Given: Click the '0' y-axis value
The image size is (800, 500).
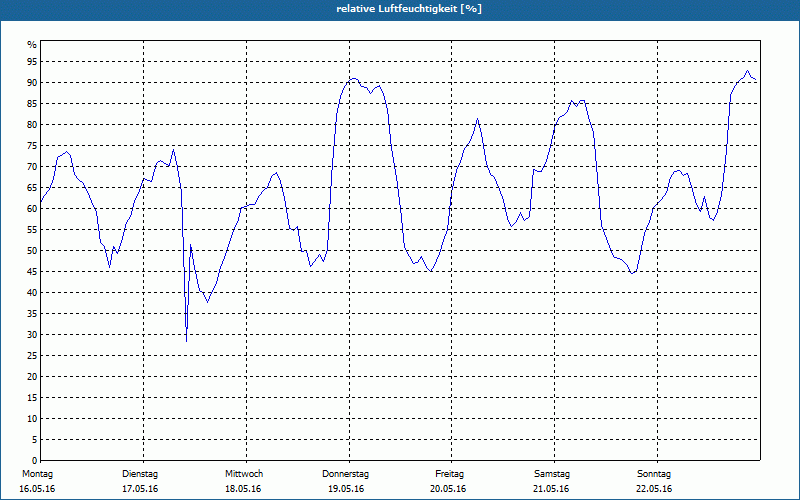Looking at the screenshot, I should pos(35,460).
